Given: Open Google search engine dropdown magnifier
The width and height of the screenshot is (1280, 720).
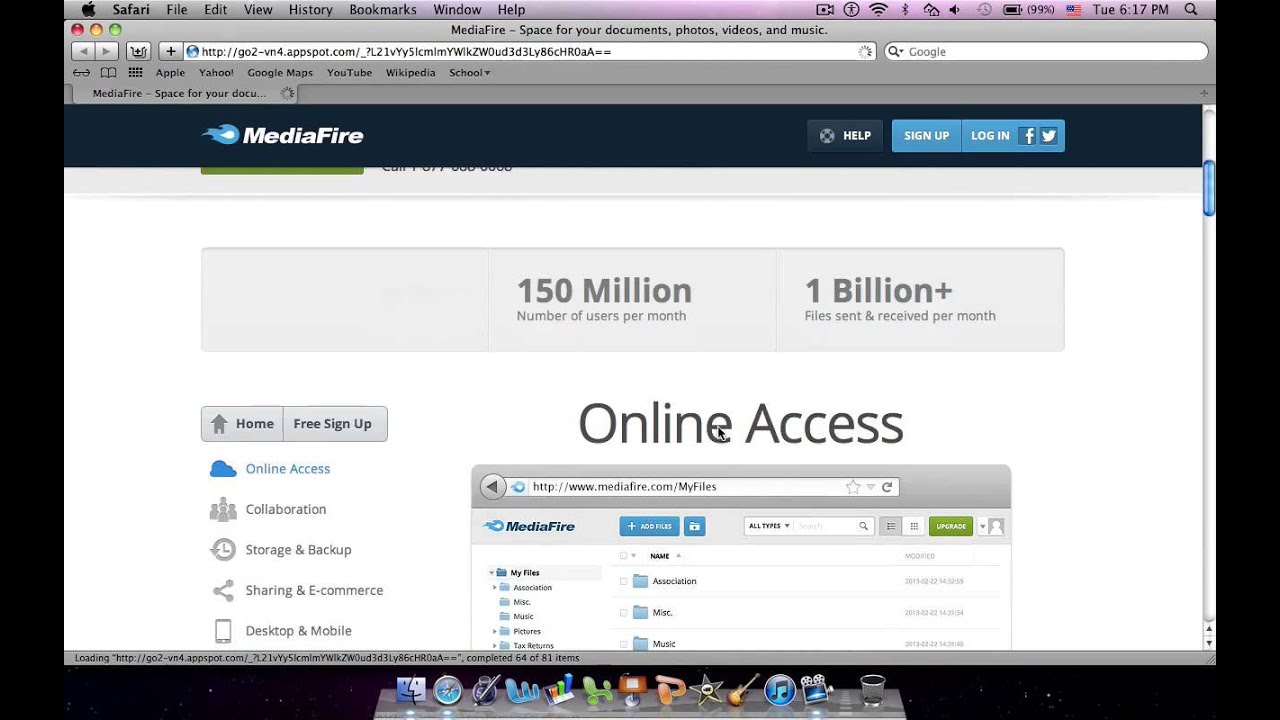Looking at the screenshot, I should click(x=895, y=52).
